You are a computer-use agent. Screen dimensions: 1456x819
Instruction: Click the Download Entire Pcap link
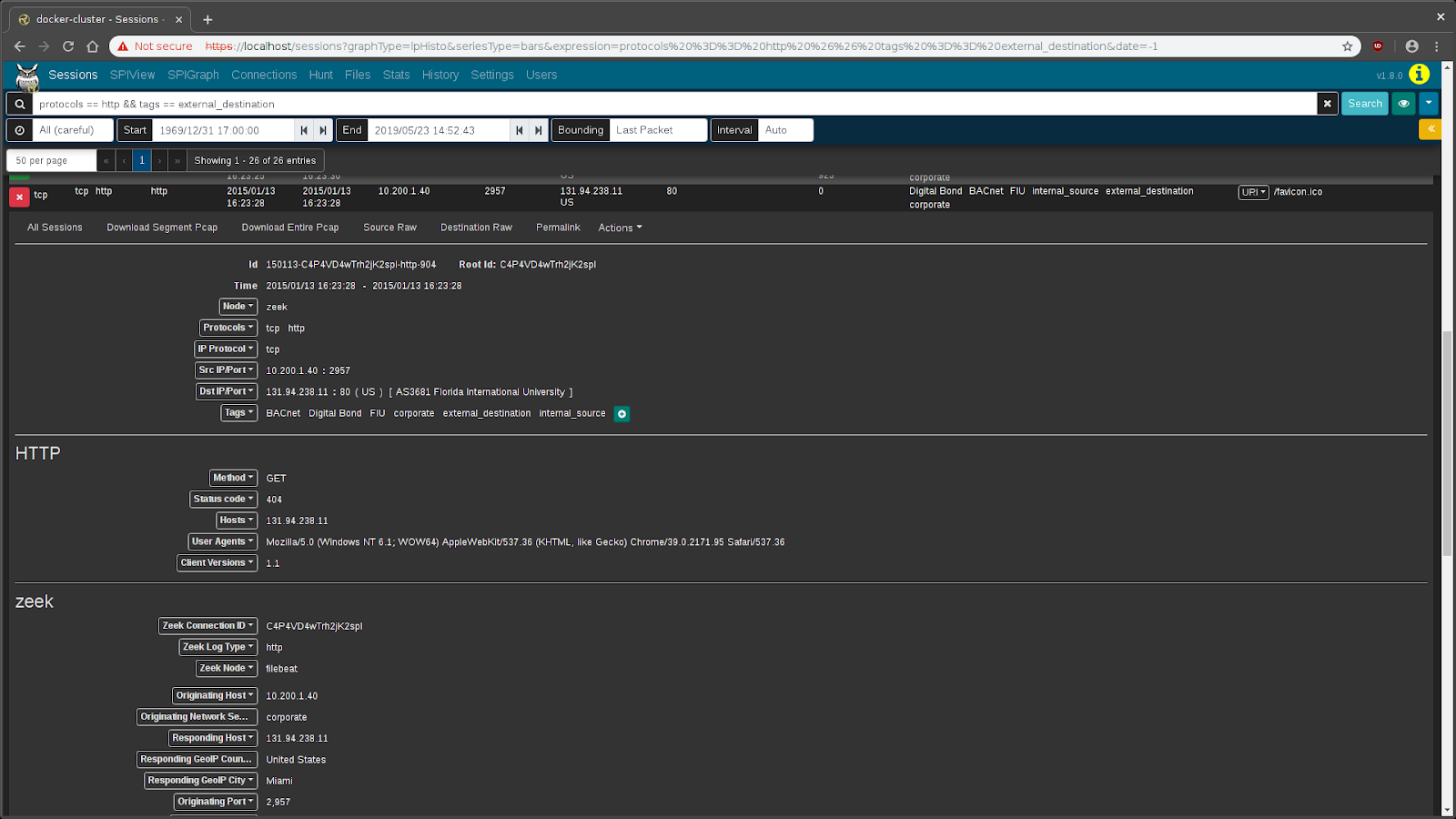pos(289,227)
